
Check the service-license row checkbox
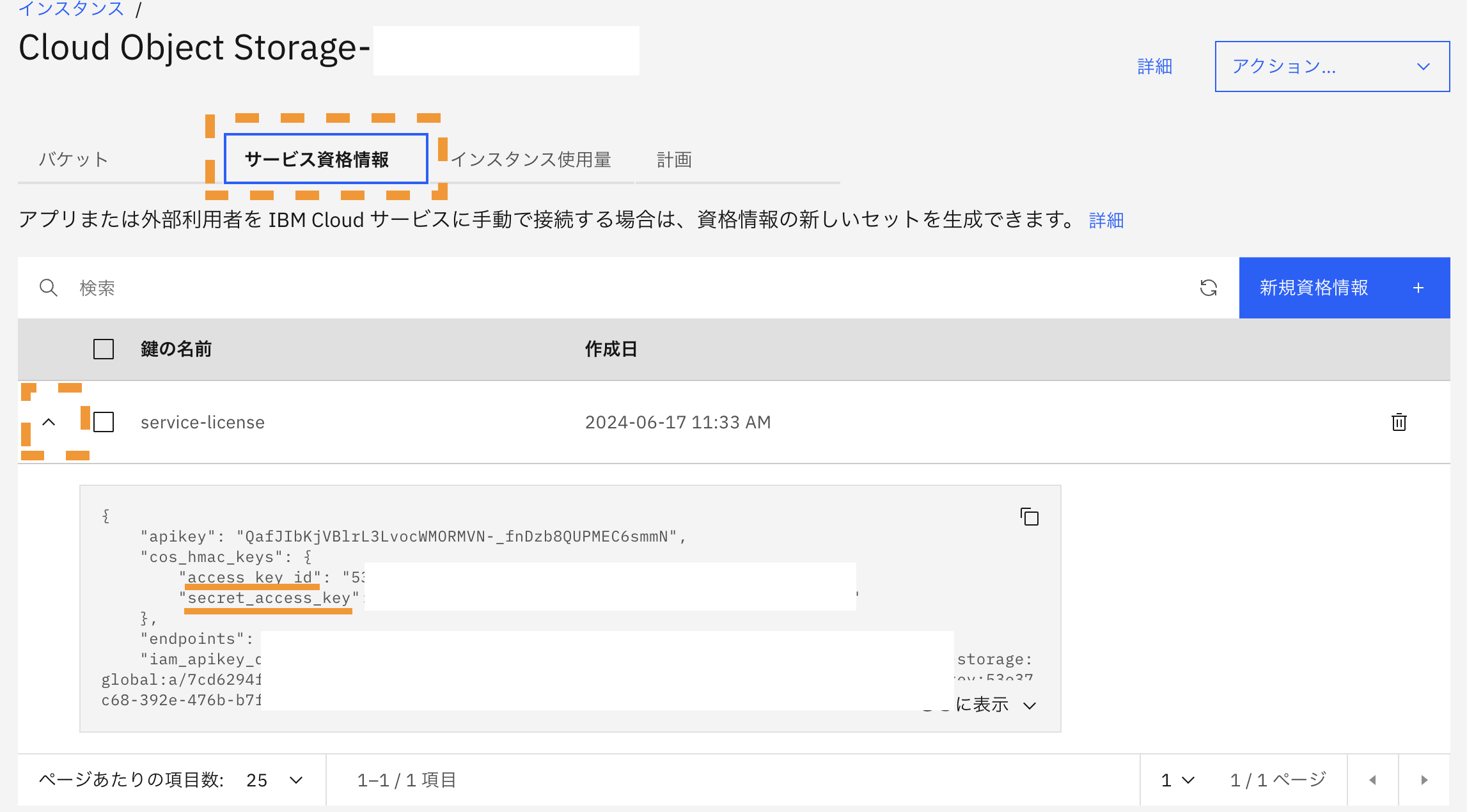pyautogui.click(x=104, y=422)
